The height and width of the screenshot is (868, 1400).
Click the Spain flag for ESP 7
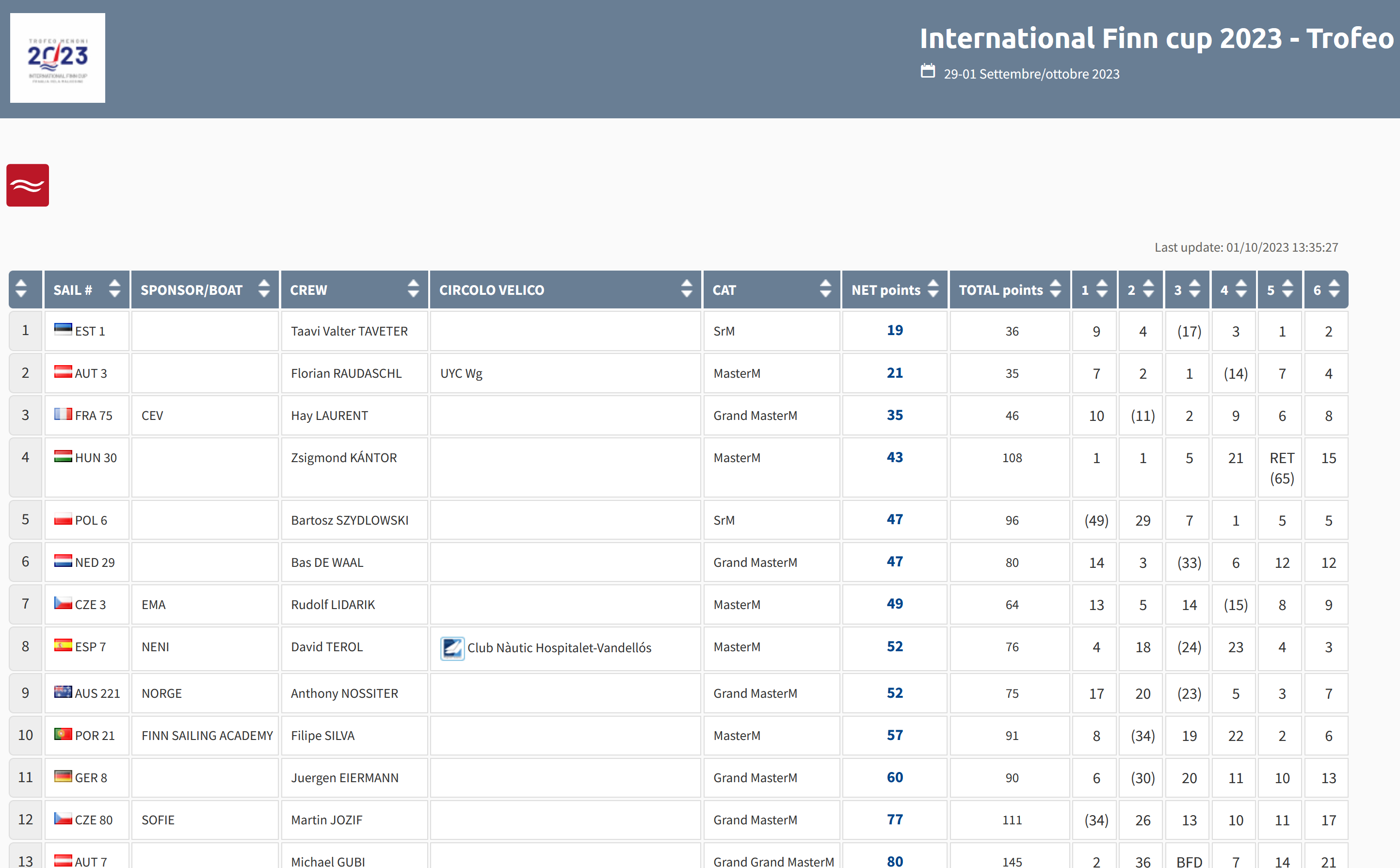pyautogui.click(x=63, y=645)
